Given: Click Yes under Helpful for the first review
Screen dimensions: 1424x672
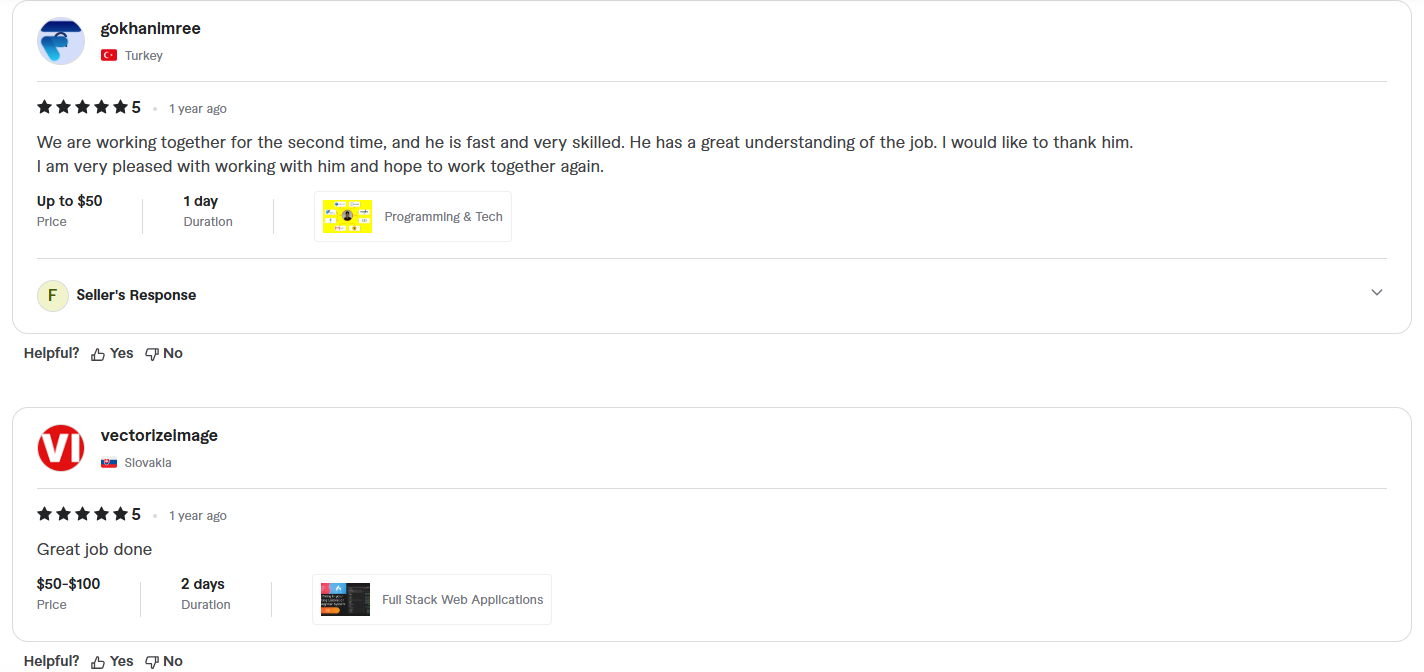Looking at the screenshot, I should click(x=122, y=353).
